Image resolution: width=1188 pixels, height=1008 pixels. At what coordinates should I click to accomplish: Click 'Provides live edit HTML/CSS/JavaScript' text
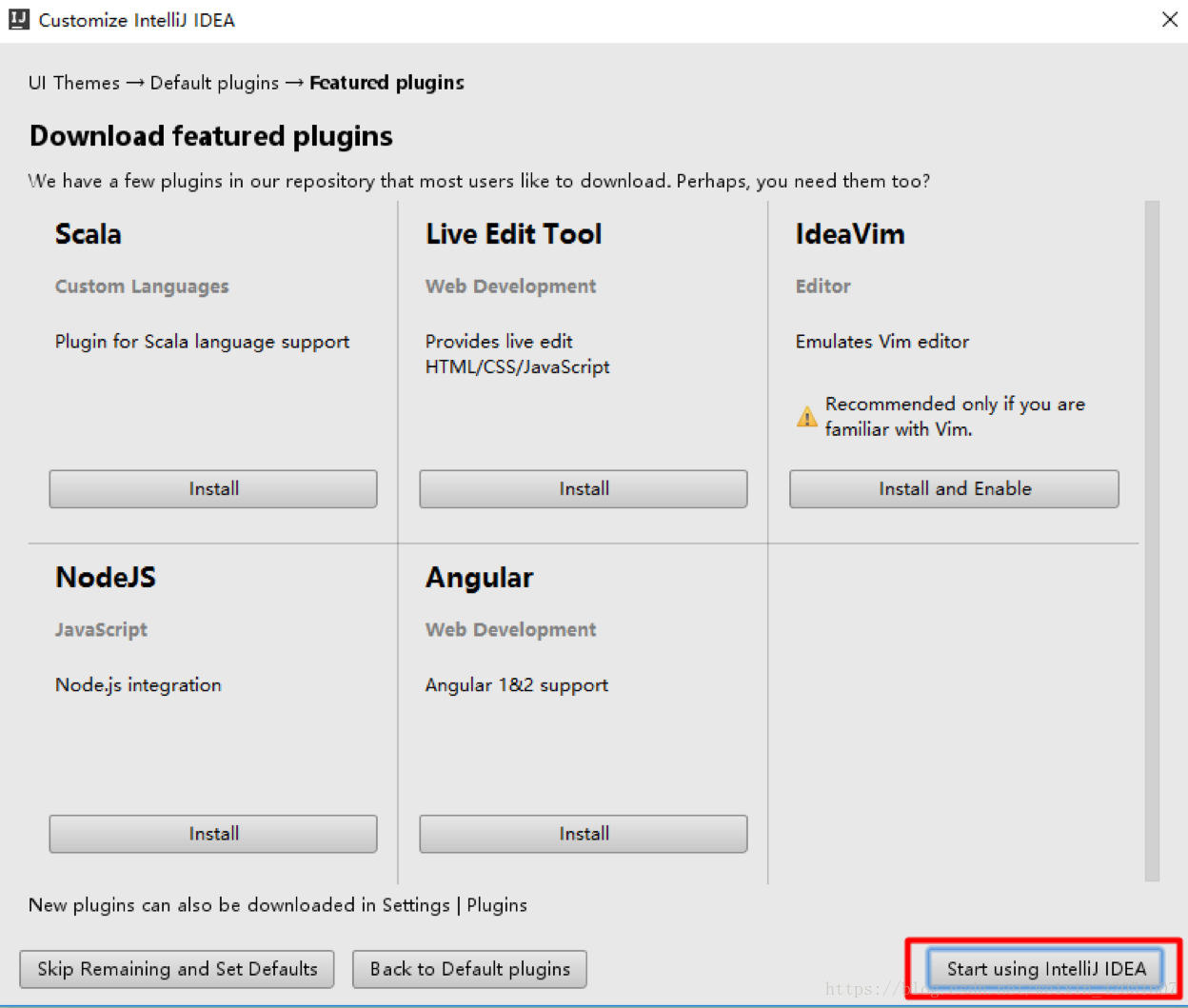point(517,354)
